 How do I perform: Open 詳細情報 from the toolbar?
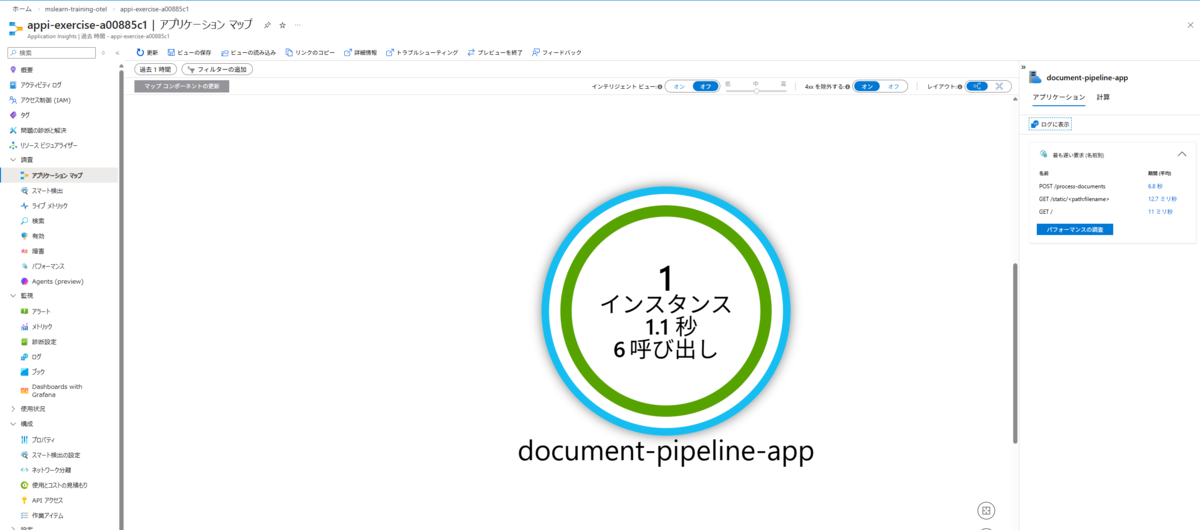(359, 52)
